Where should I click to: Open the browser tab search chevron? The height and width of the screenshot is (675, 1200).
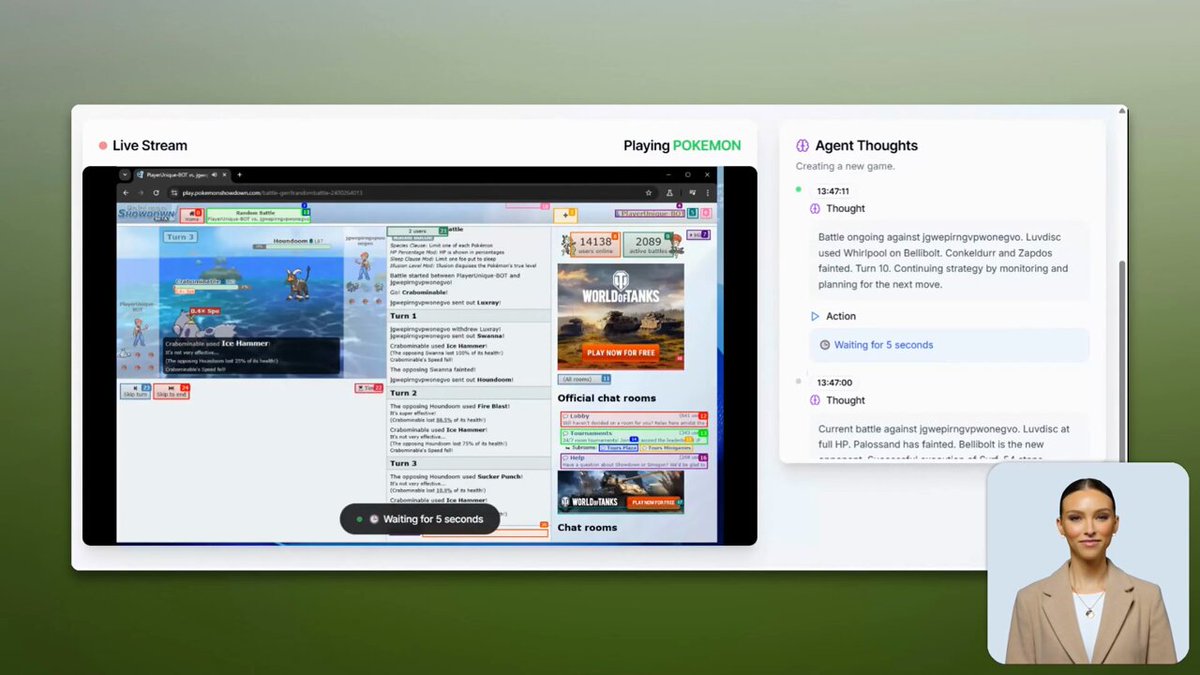125,175
